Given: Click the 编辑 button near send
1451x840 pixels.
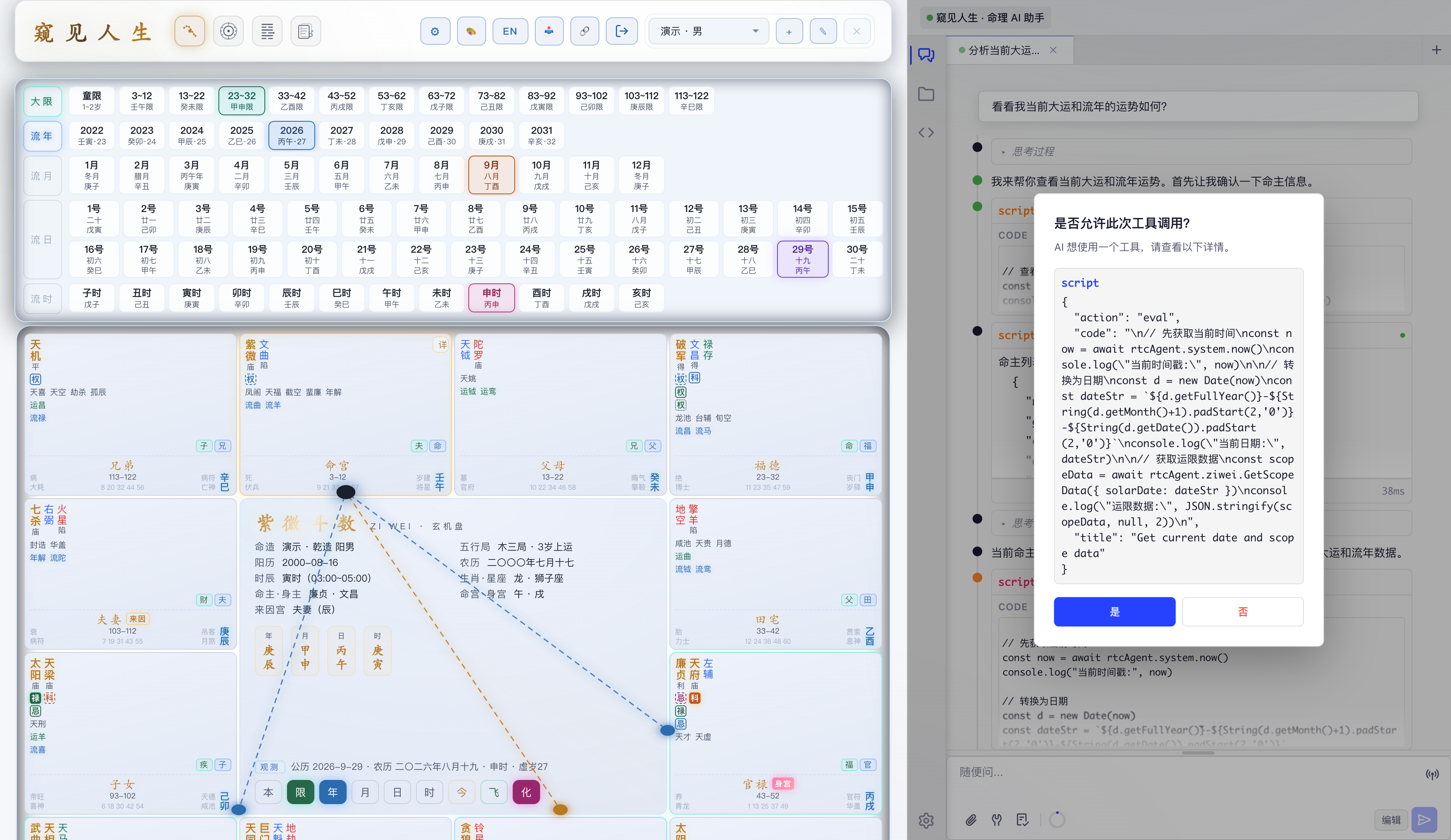Looking at the screenshot, I should coord(1391,820).
